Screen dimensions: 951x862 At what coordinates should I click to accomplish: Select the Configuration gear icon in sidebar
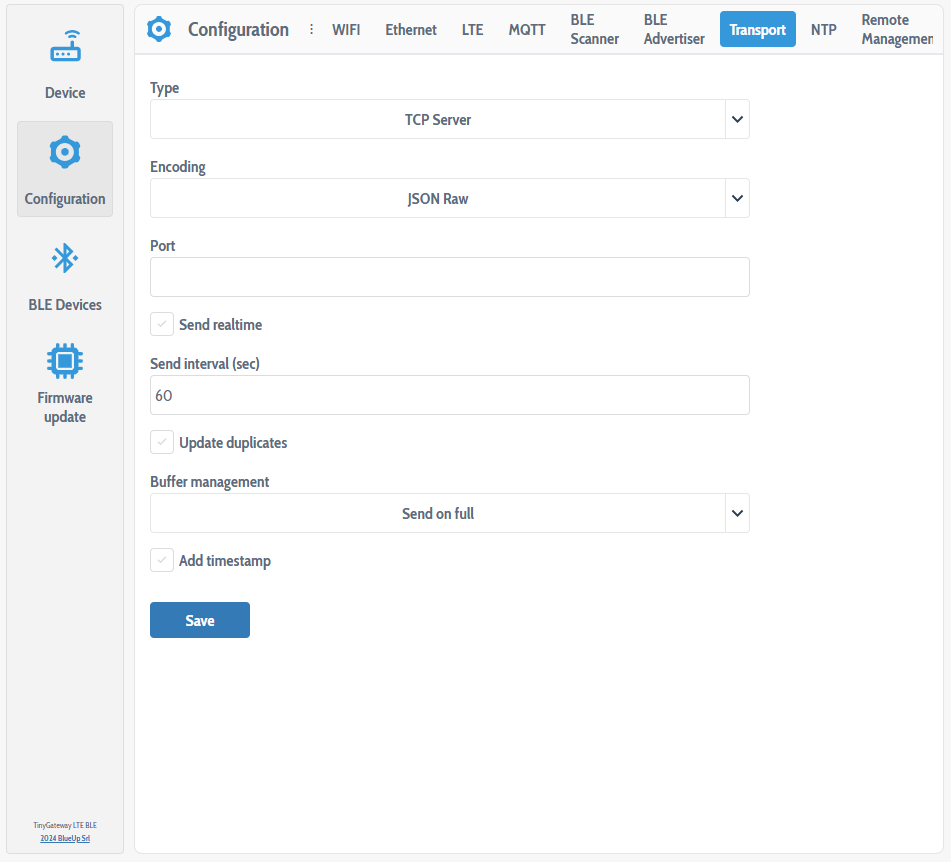coord(65,153)
